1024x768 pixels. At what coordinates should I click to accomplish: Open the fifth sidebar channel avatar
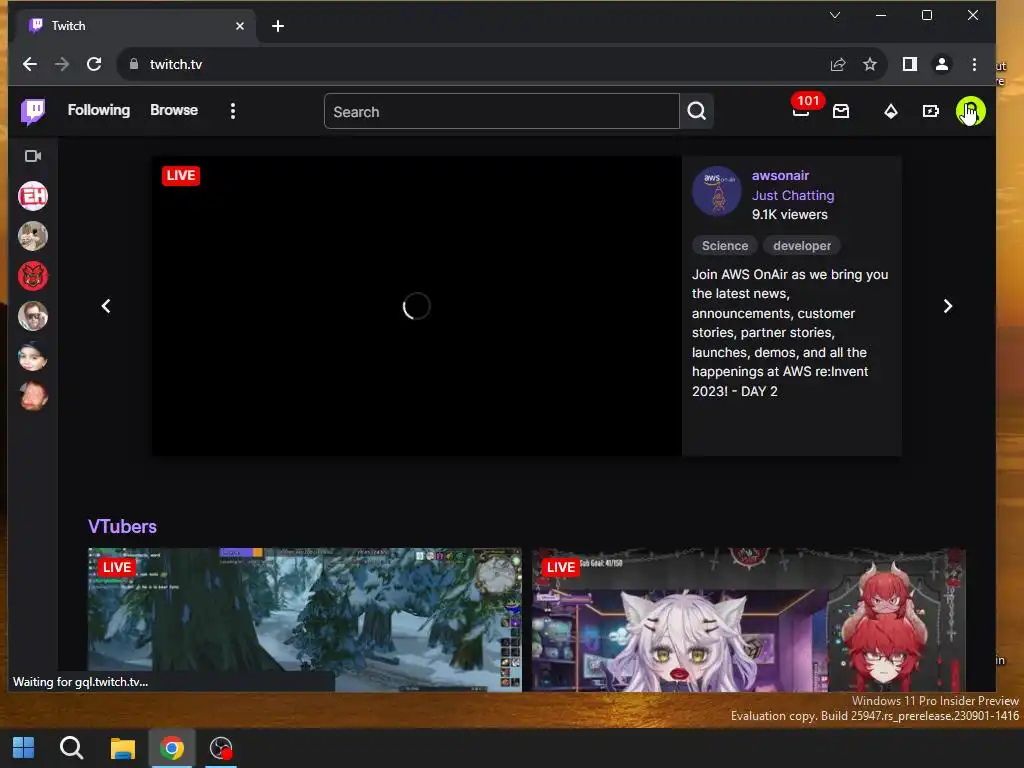click(33, 357)
